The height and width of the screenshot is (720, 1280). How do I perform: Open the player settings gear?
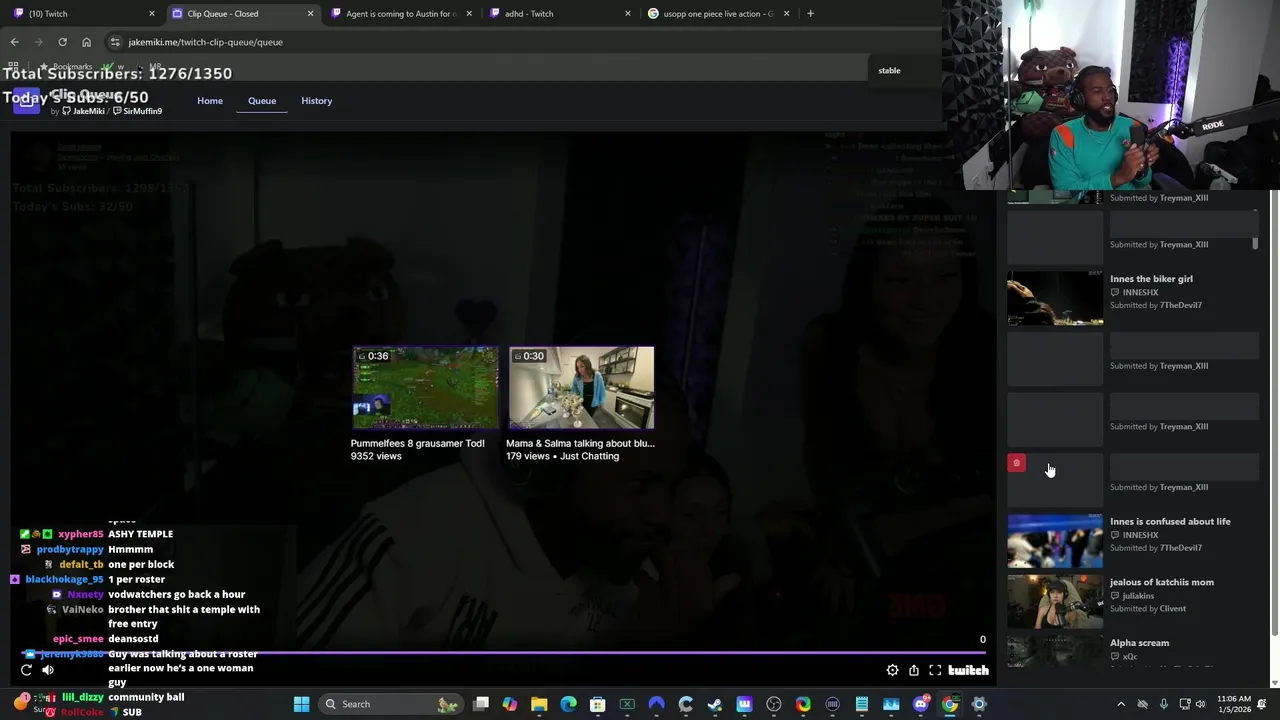pos(892,670)
